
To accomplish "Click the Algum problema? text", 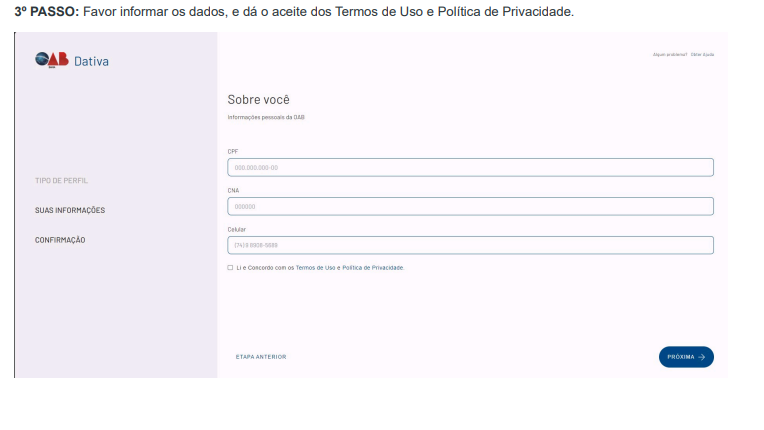I will click(669, 54).
